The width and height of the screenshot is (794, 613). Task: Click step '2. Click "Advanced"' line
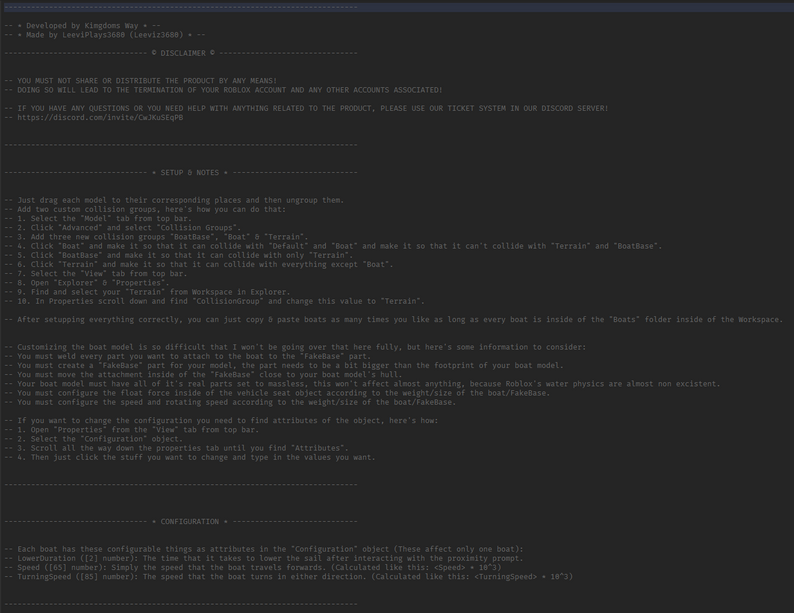pos(123,228)
